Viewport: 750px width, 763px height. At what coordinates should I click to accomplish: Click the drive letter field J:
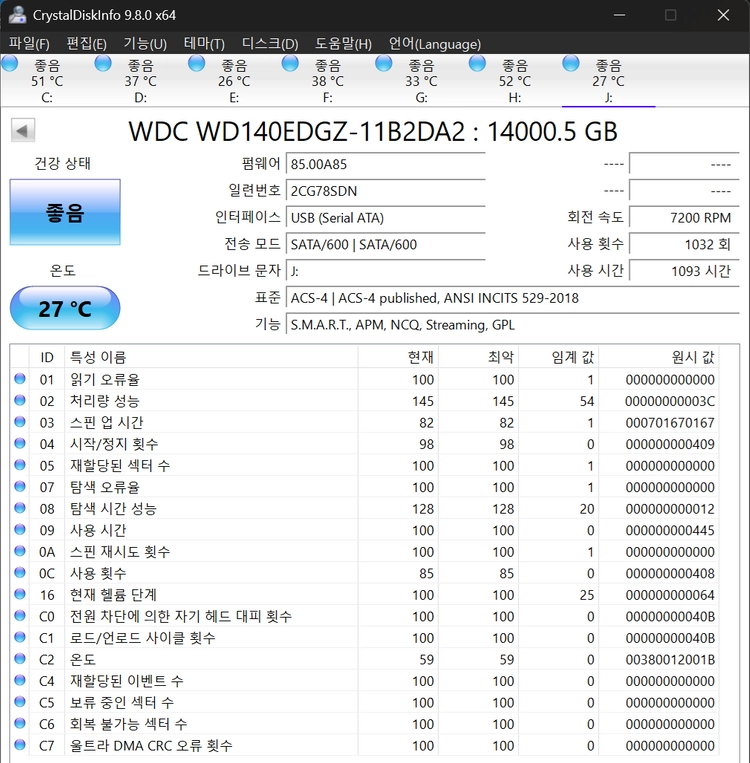[385, 271]
